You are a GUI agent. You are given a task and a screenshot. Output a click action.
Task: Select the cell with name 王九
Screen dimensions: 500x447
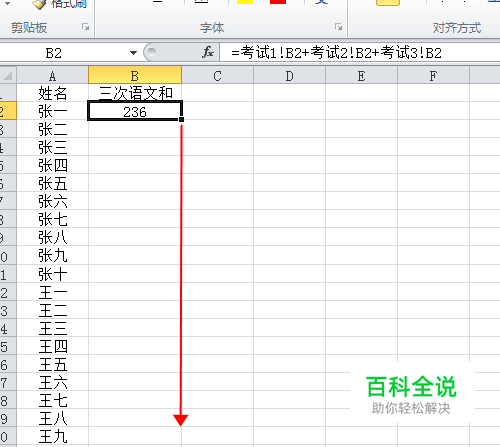[52, 436]
